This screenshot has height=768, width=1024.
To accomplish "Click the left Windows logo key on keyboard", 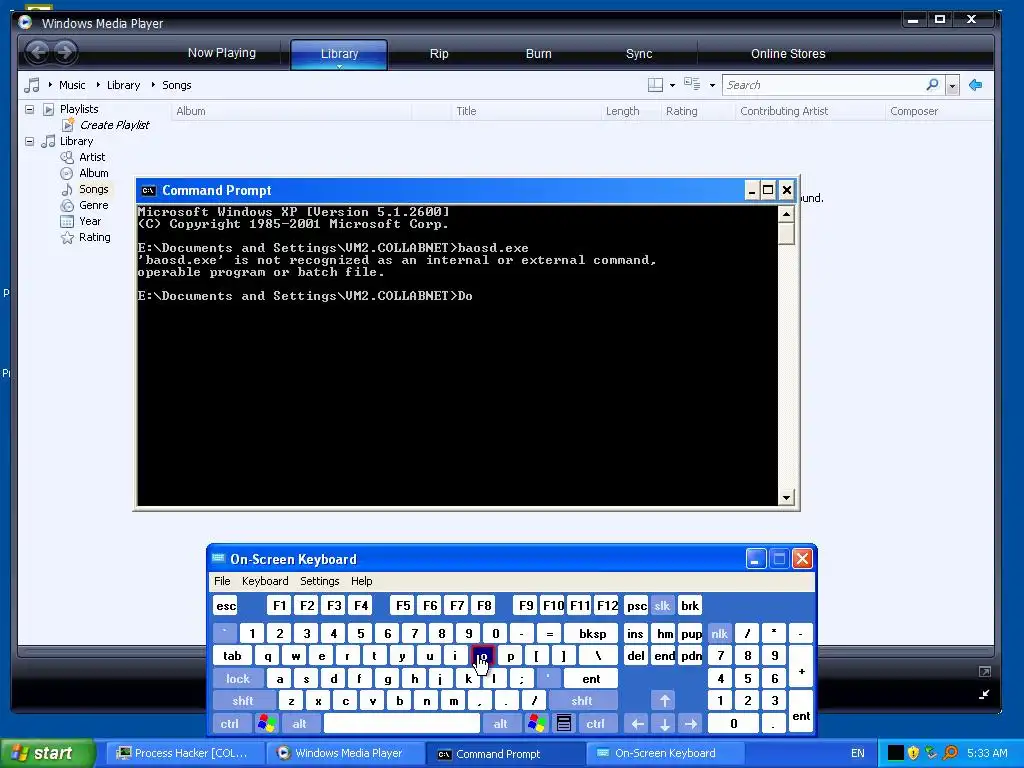I will point(266,724).
